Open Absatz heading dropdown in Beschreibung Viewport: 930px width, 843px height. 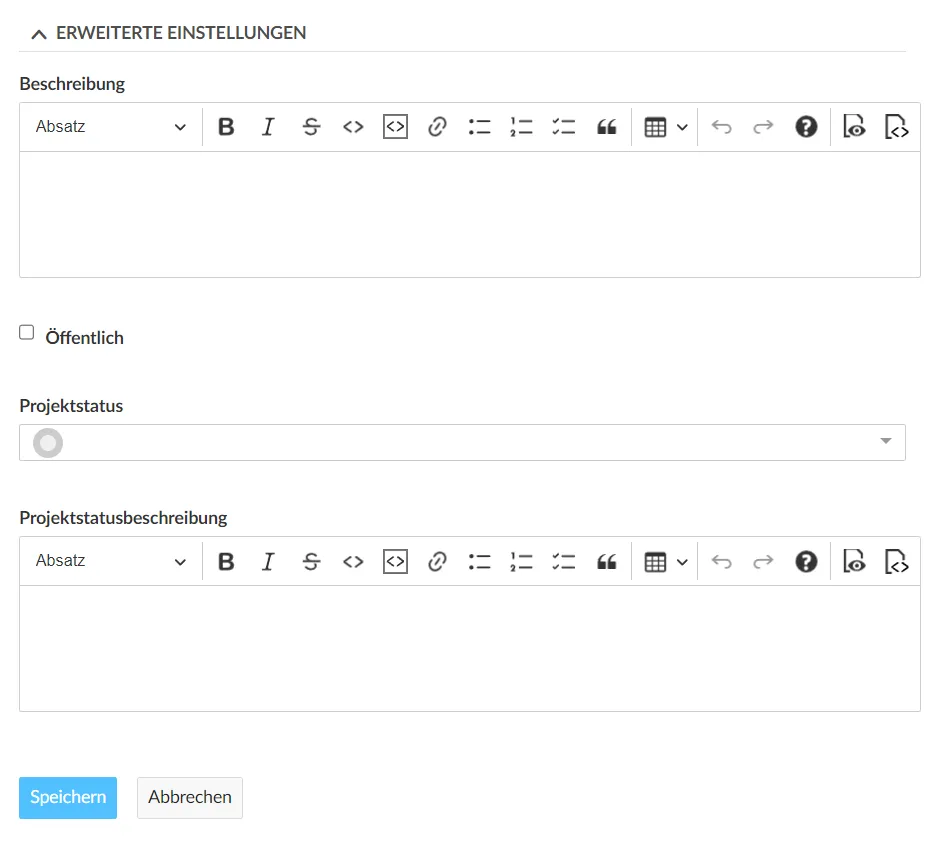point(110,127)
